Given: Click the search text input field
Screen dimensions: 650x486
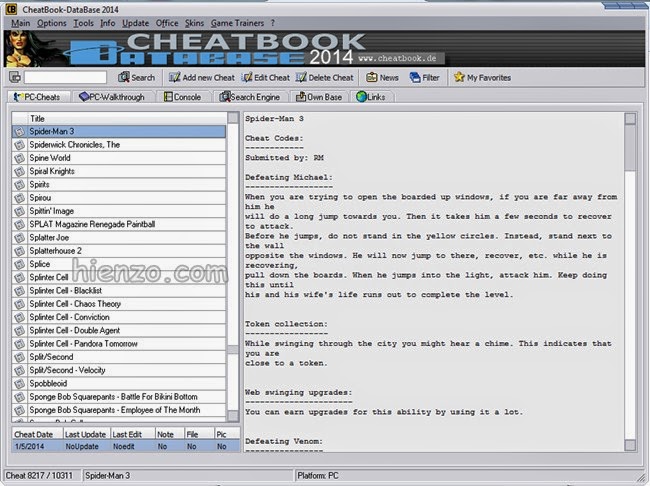Looking at the screenshot, I should click(x=65, y=77).
